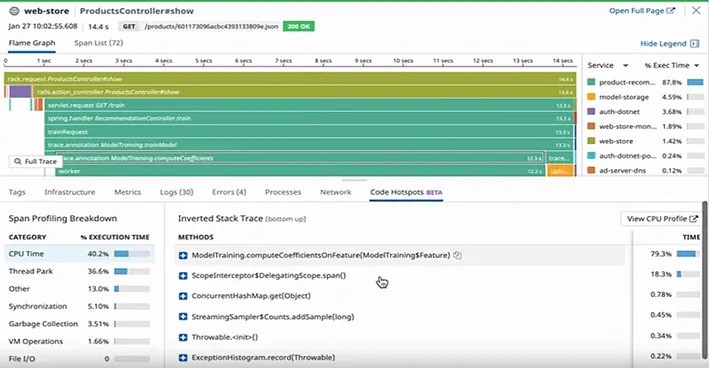Click the 200 OK status badge
Image resolution: width=709 pixels, height=368 pixels.
tap(298, 27)
